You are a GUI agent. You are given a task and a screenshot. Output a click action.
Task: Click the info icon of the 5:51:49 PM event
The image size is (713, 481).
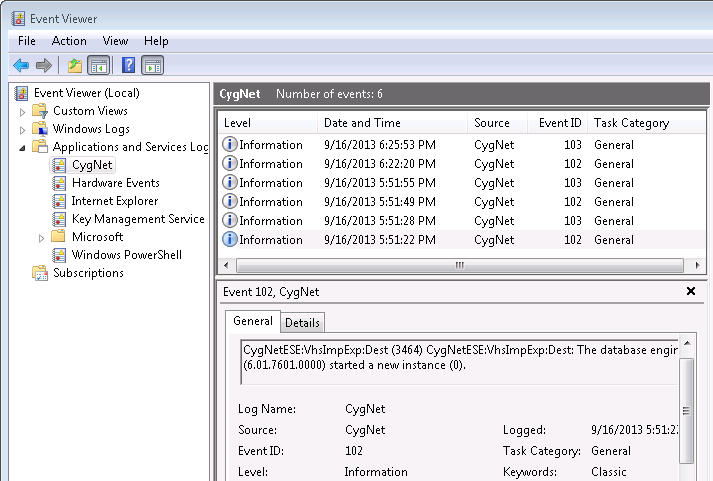point(230,201)
